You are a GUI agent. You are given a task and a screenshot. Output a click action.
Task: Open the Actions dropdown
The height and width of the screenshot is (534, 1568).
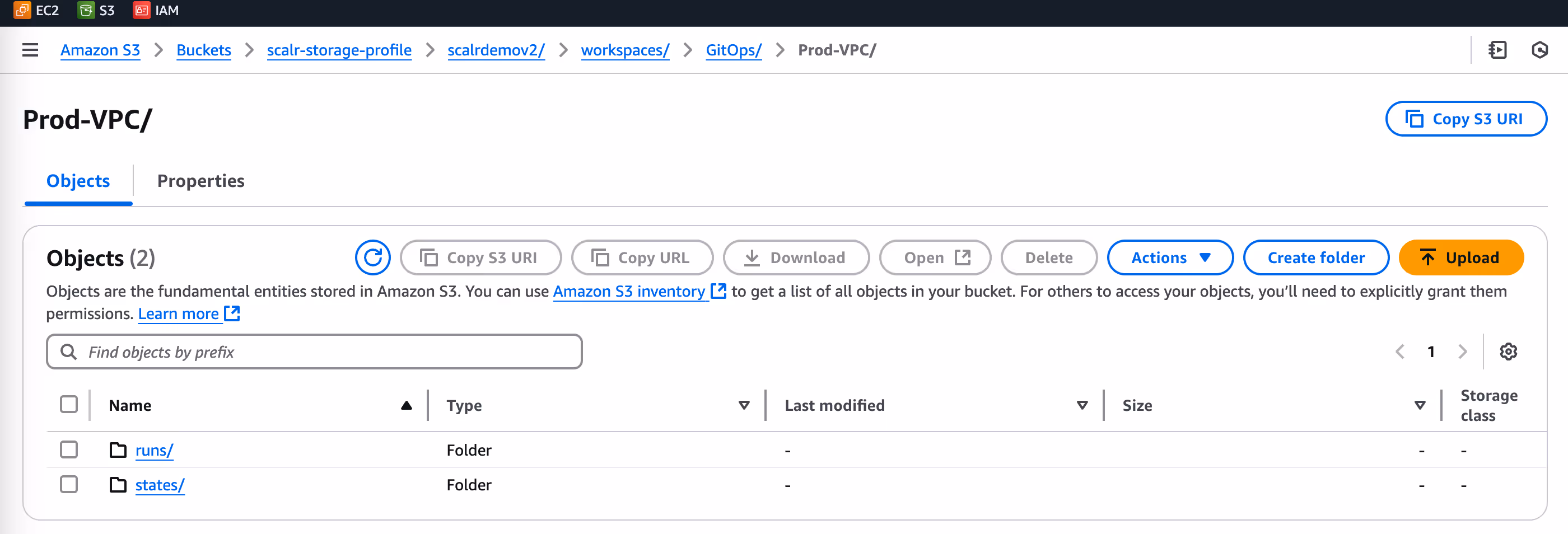point(1170,258)
